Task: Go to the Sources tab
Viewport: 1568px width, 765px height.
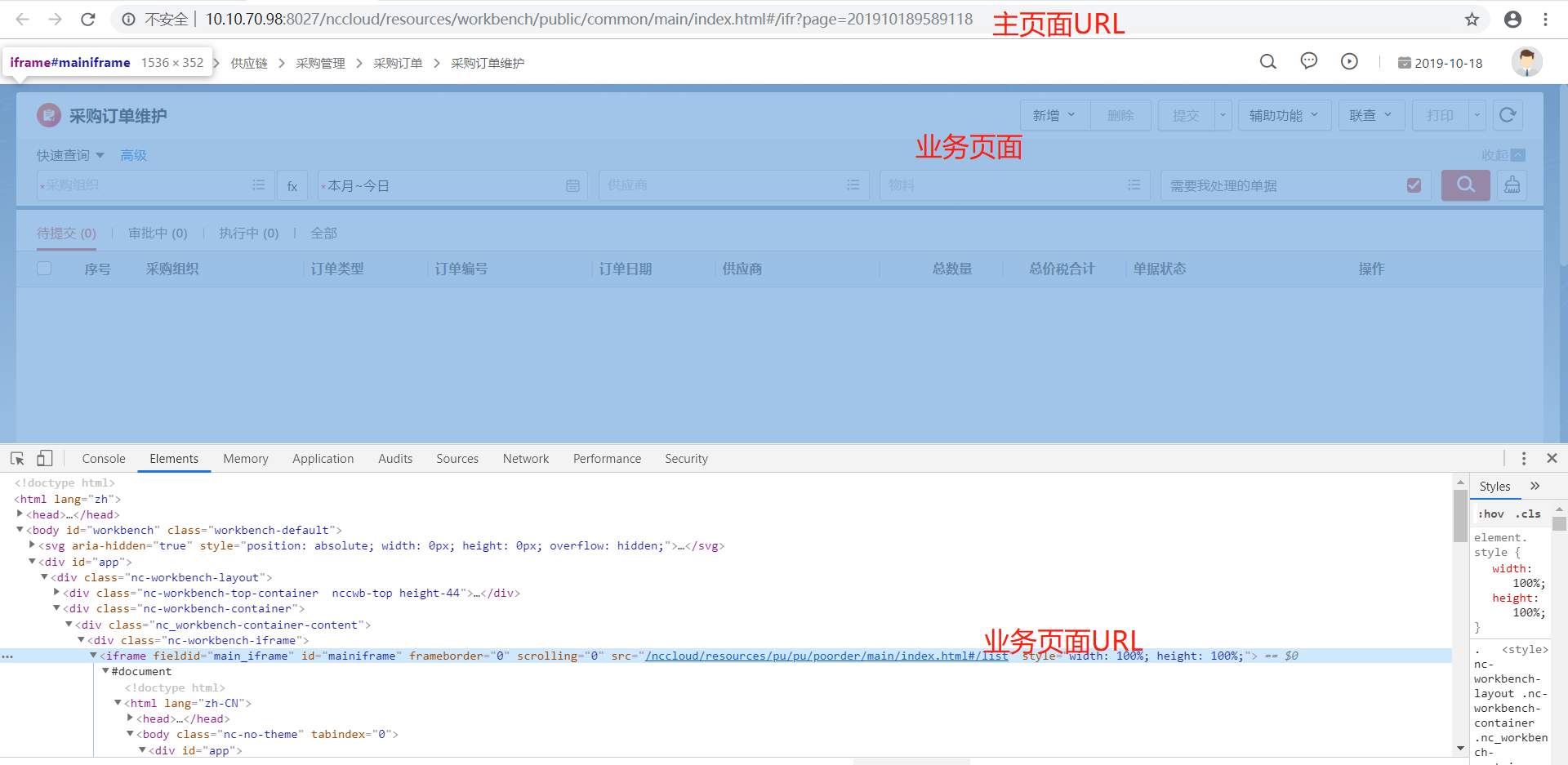Action: pos(457,459)
